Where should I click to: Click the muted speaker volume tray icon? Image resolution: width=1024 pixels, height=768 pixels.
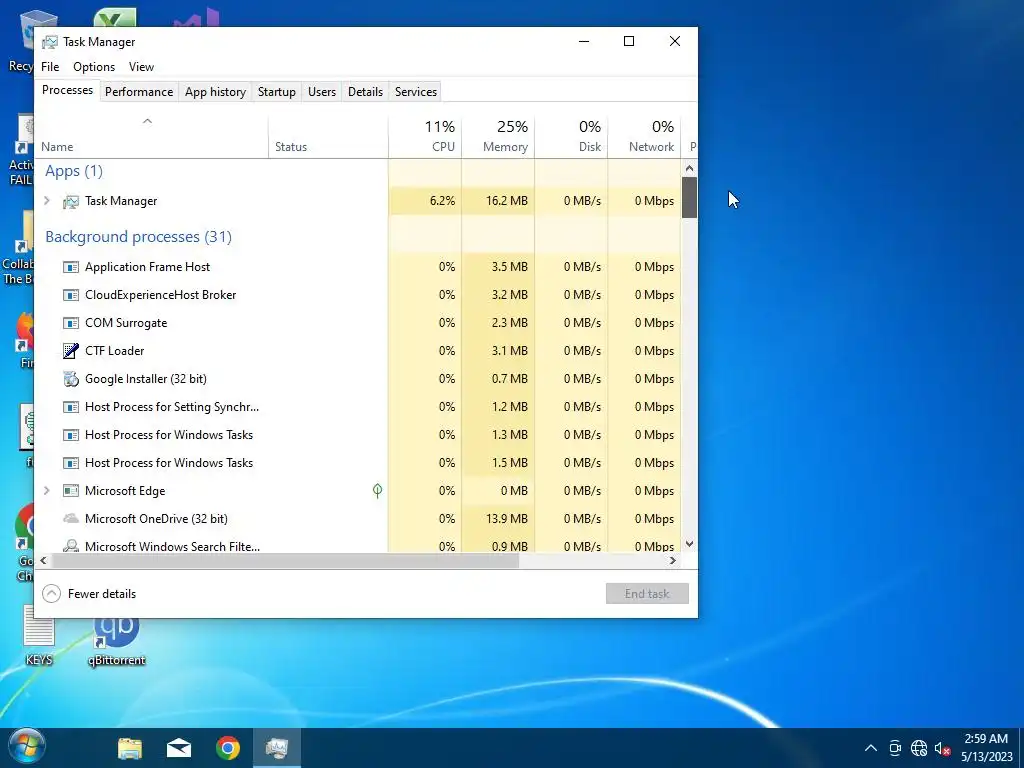942,748
